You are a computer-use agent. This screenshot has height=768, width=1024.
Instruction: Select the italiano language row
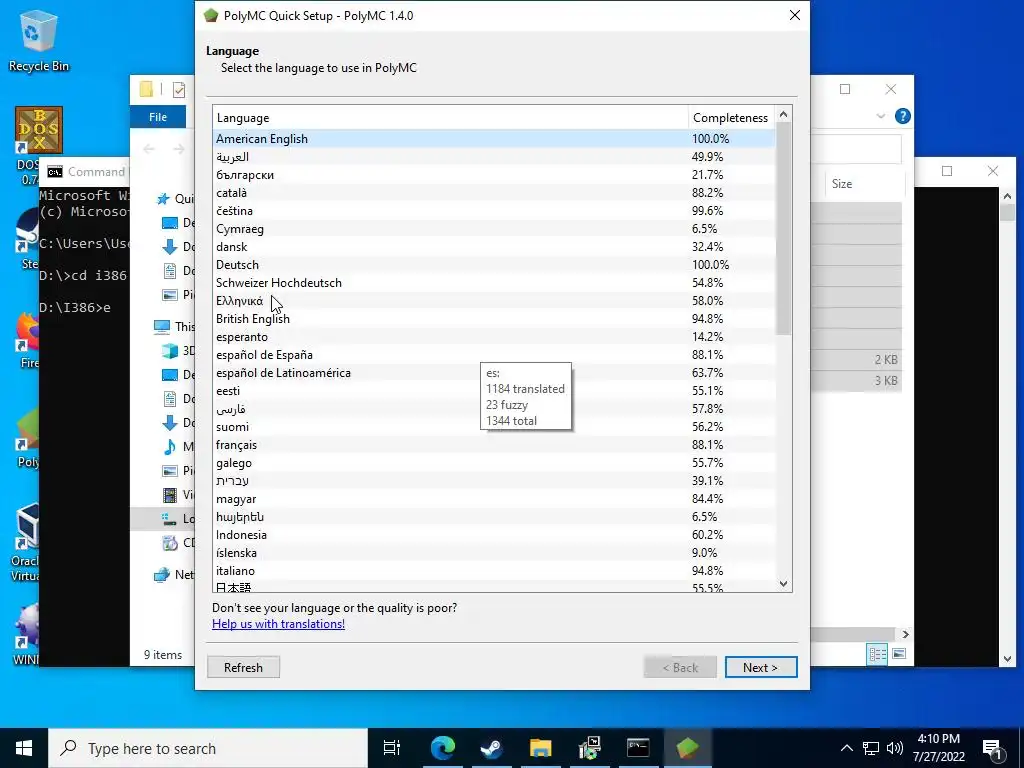pos(494,571)
